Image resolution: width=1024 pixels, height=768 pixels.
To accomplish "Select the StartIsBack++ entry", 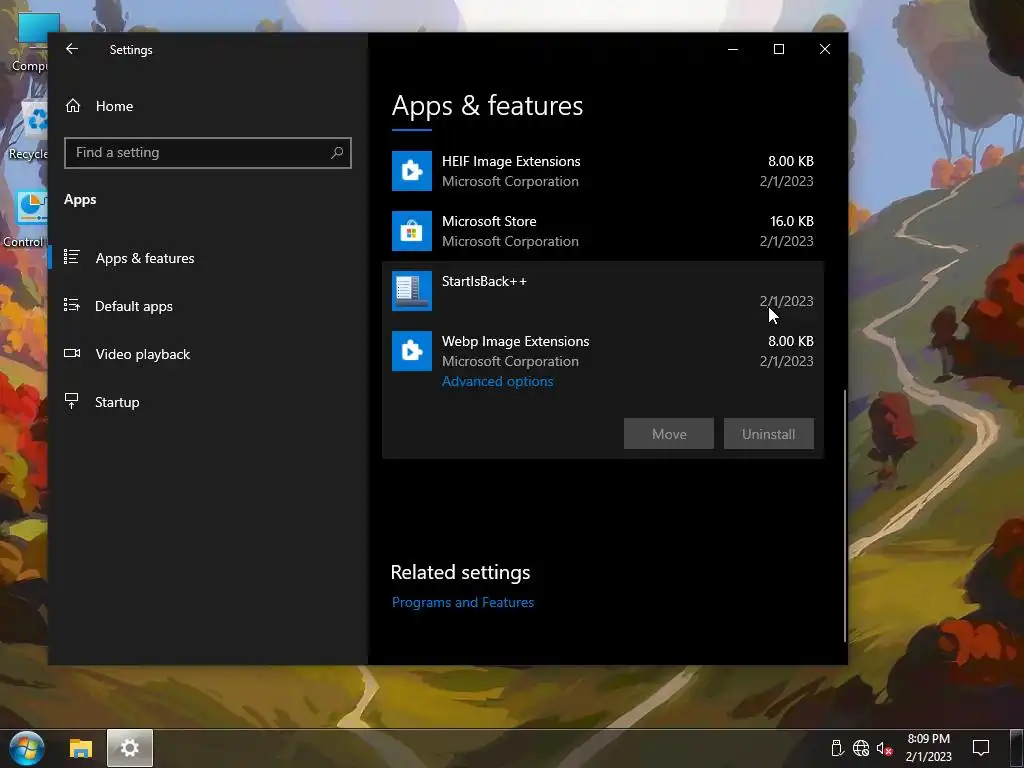I will (603, 291).
